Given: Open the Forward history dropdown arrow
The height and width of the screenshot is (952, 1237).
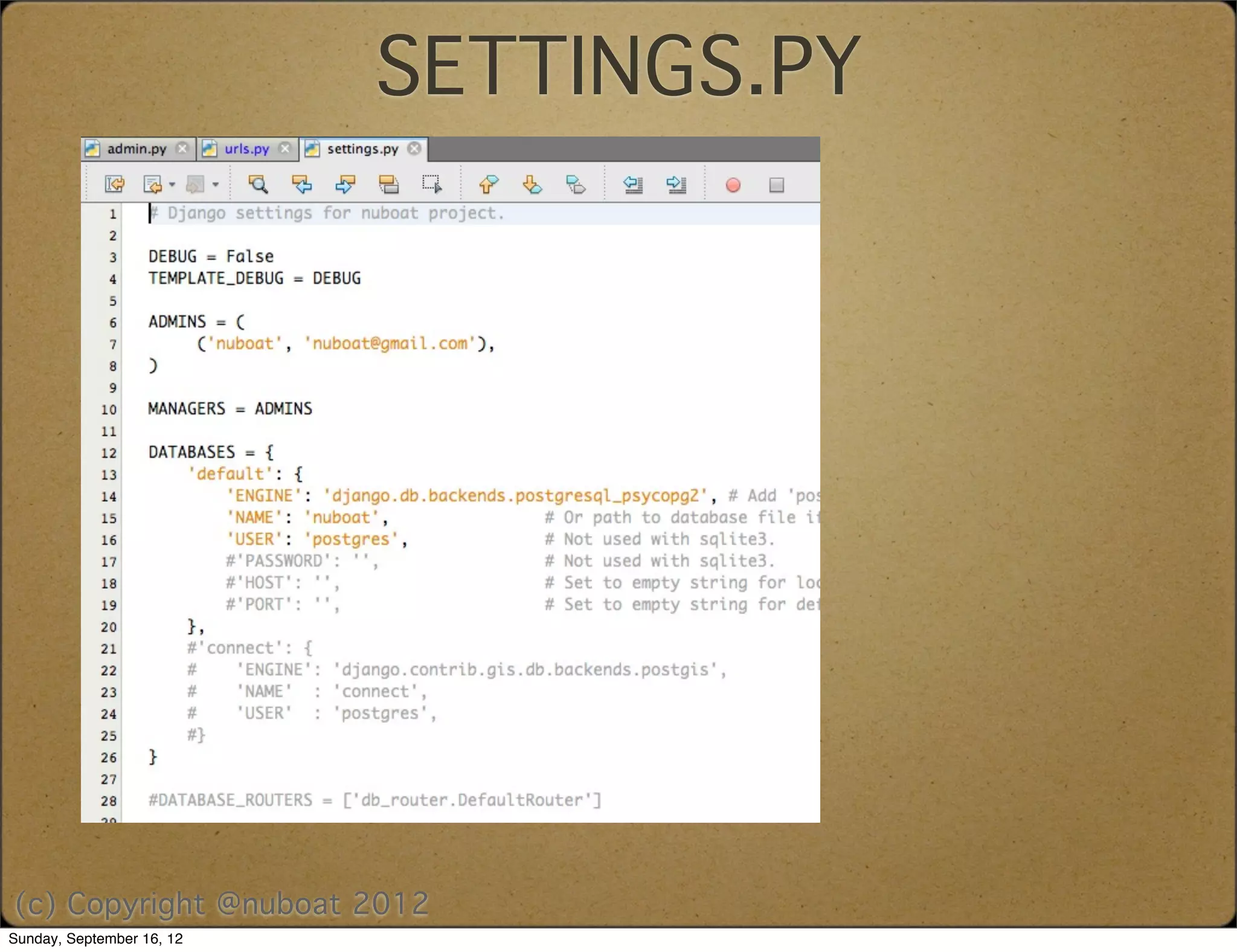Looking at the screenshot, I should pos(215,185).
